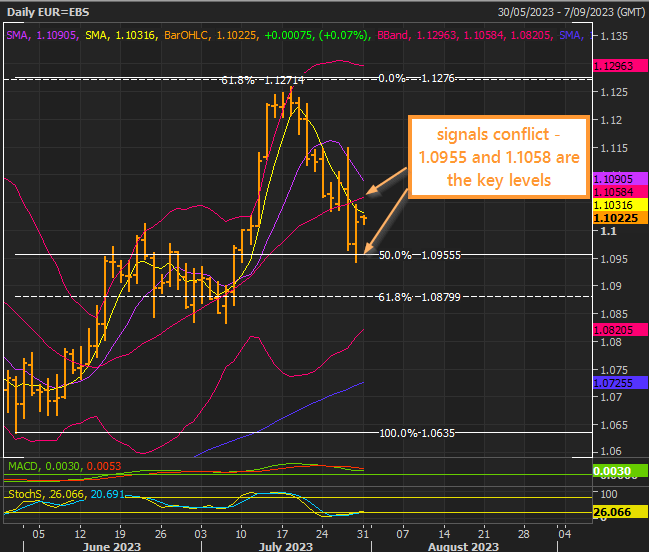The width and height of the screenshot is (649, 552).
Task: Select the '61.8% 1.12714' Fibonacci label
Action: 263,80
